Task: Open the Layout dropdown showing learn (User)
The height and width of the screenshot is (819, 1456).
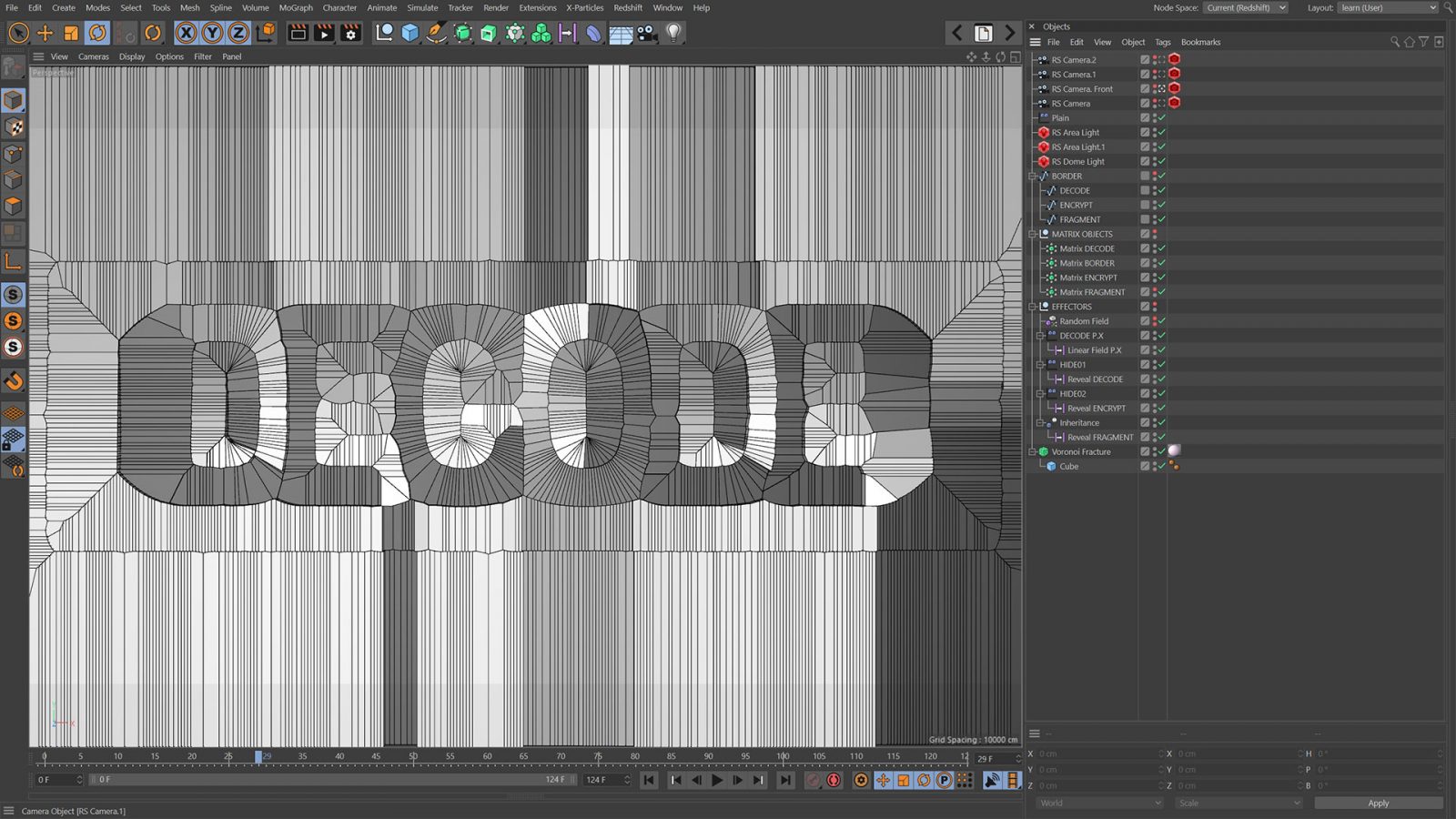Action: [x=1387, y=7]
